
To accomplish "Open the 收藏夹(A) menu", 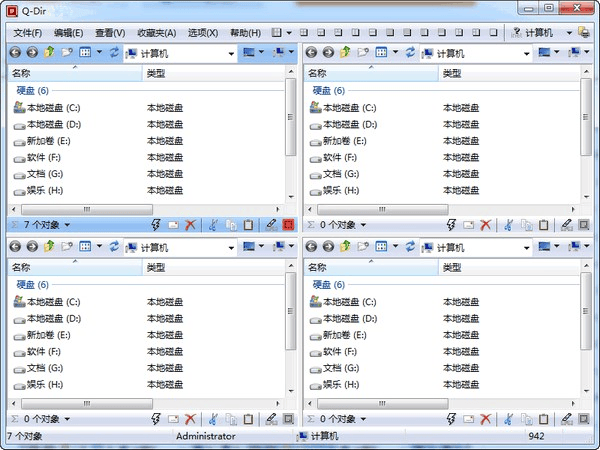I will (x=156, y=33).
